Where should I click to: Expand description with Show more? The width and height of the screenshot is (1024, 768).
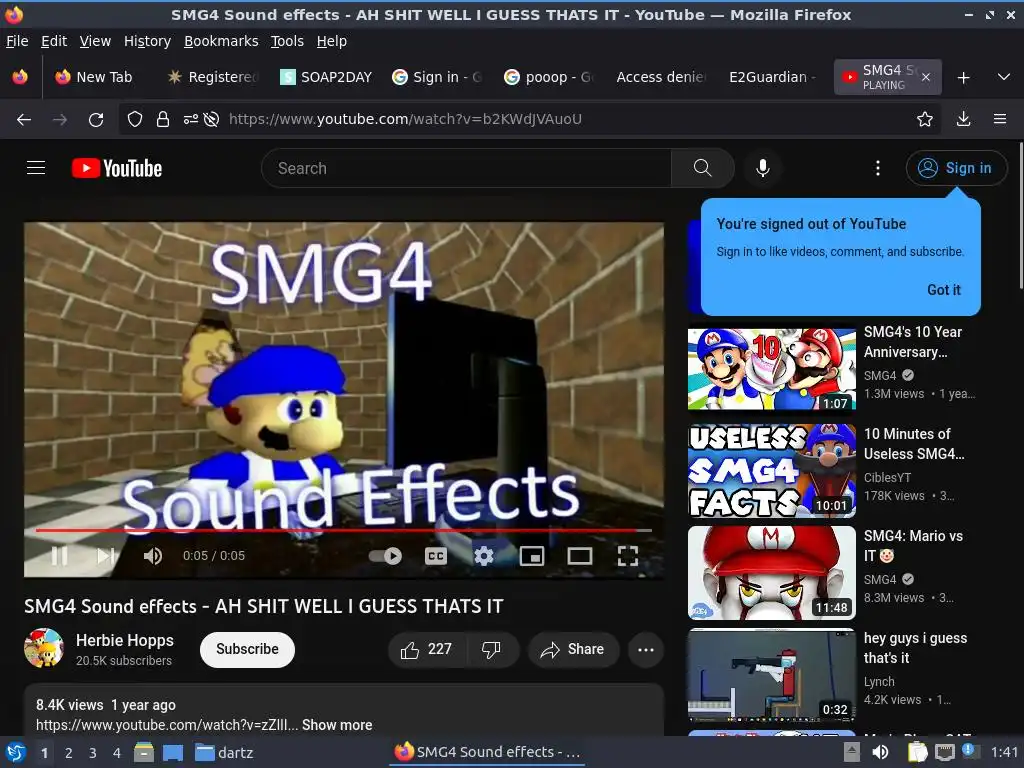point(337,725)
